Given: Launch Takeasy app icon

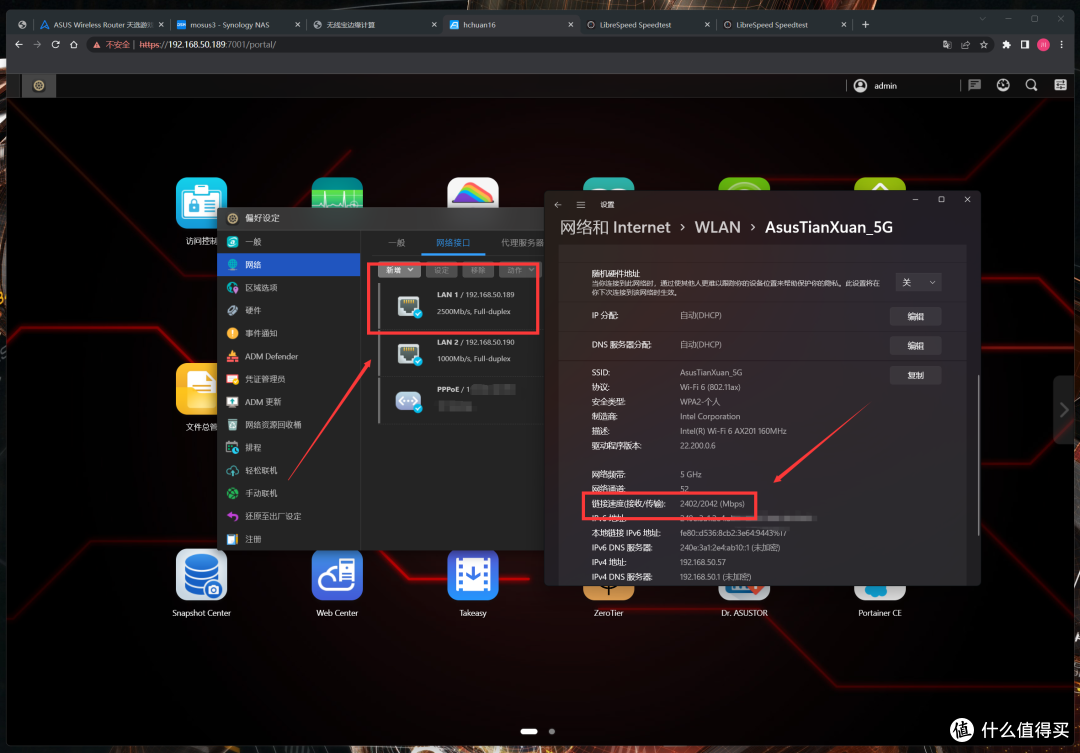Looking at the screenshot, I should pyautogui.click(x=472, y=575).
